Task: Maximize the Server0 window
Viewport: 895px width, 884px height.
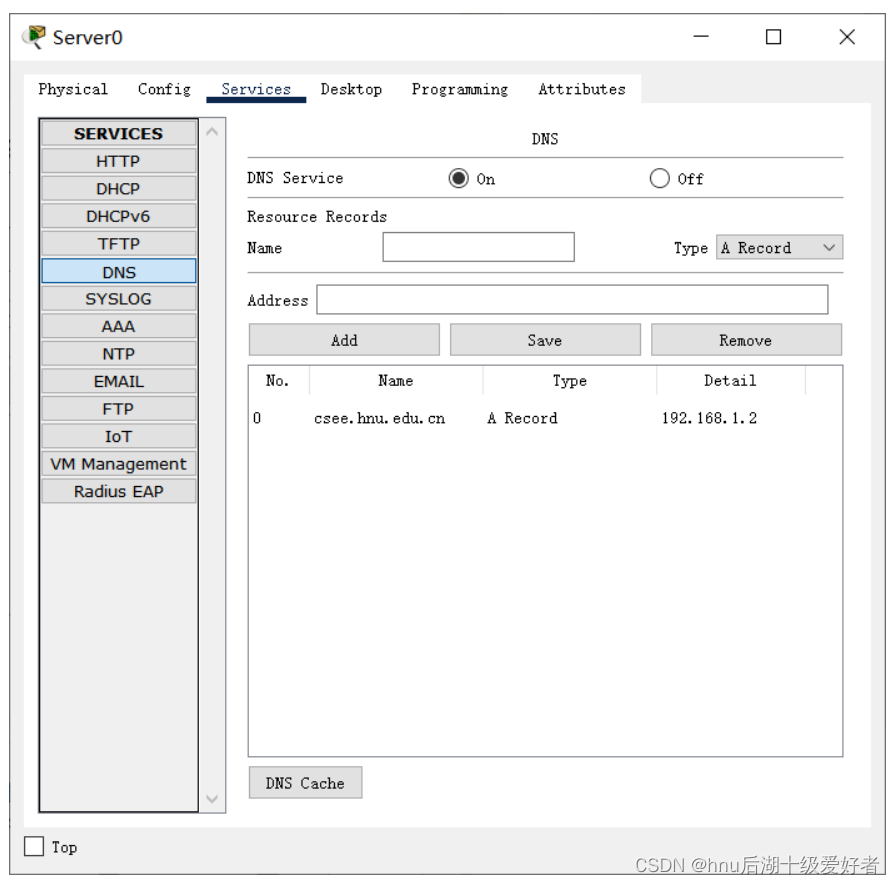Action: pos(773,37)
